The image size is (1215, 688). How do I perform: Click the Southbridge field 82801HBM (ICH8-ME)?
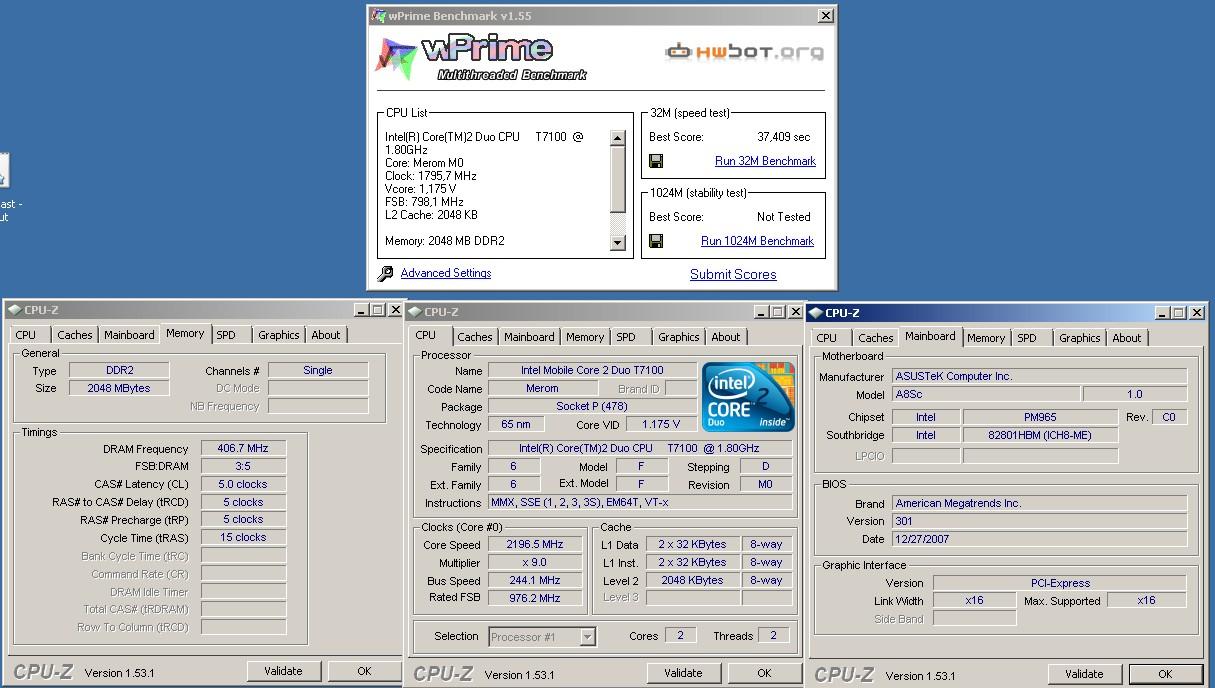point(1040,435)
